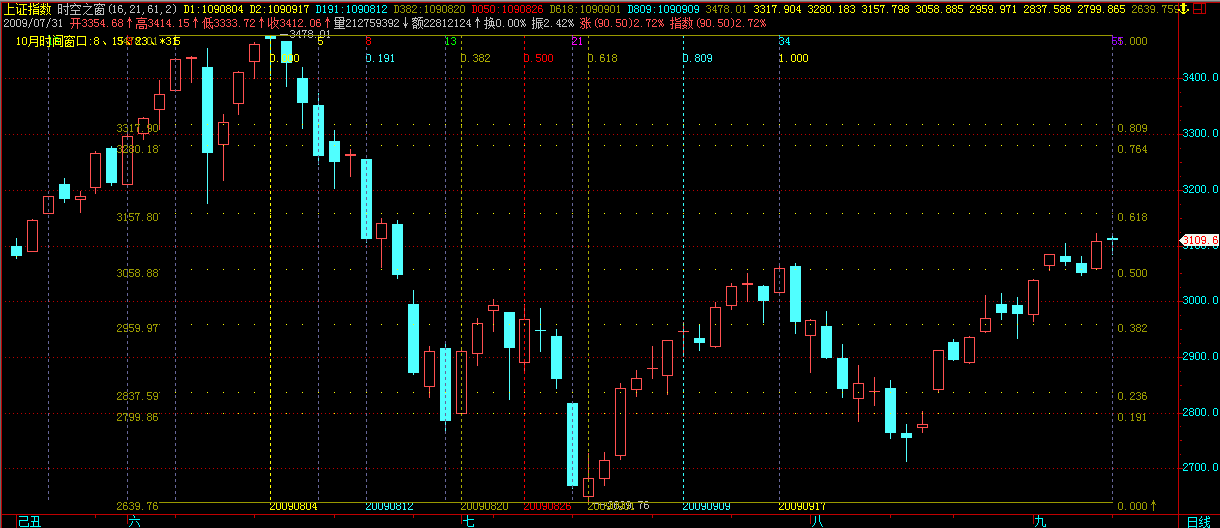Screen dimensions: 1220x528
Task: Select the red 20090826 date marker
Action: pos(548,507)
